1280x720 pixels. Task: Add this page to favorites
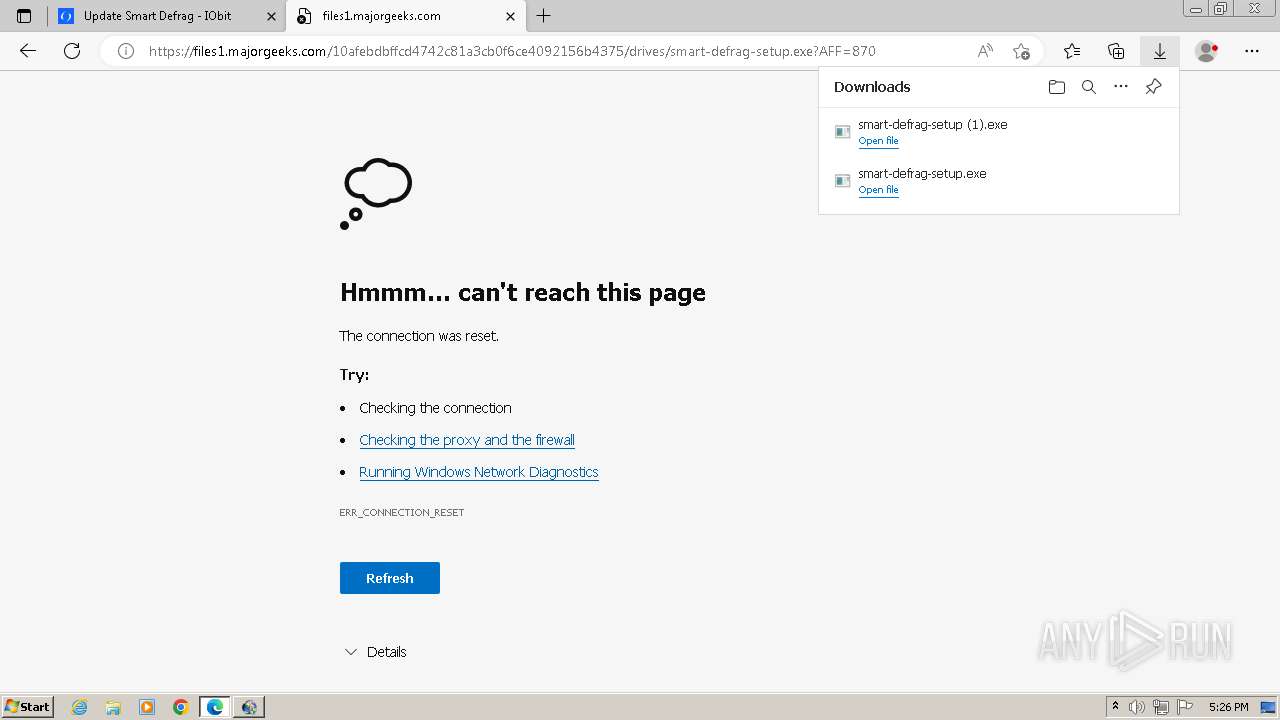click(1021, 51)
